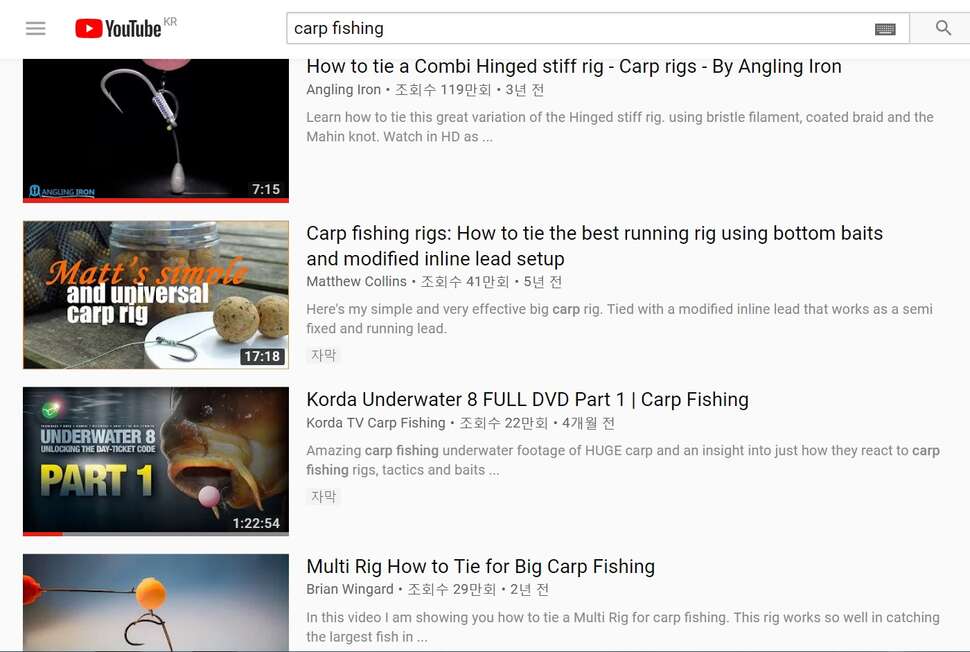This screenshot has width=970, height=652.
Task: Go to Angling Iron channel
Action: (343, 90)
